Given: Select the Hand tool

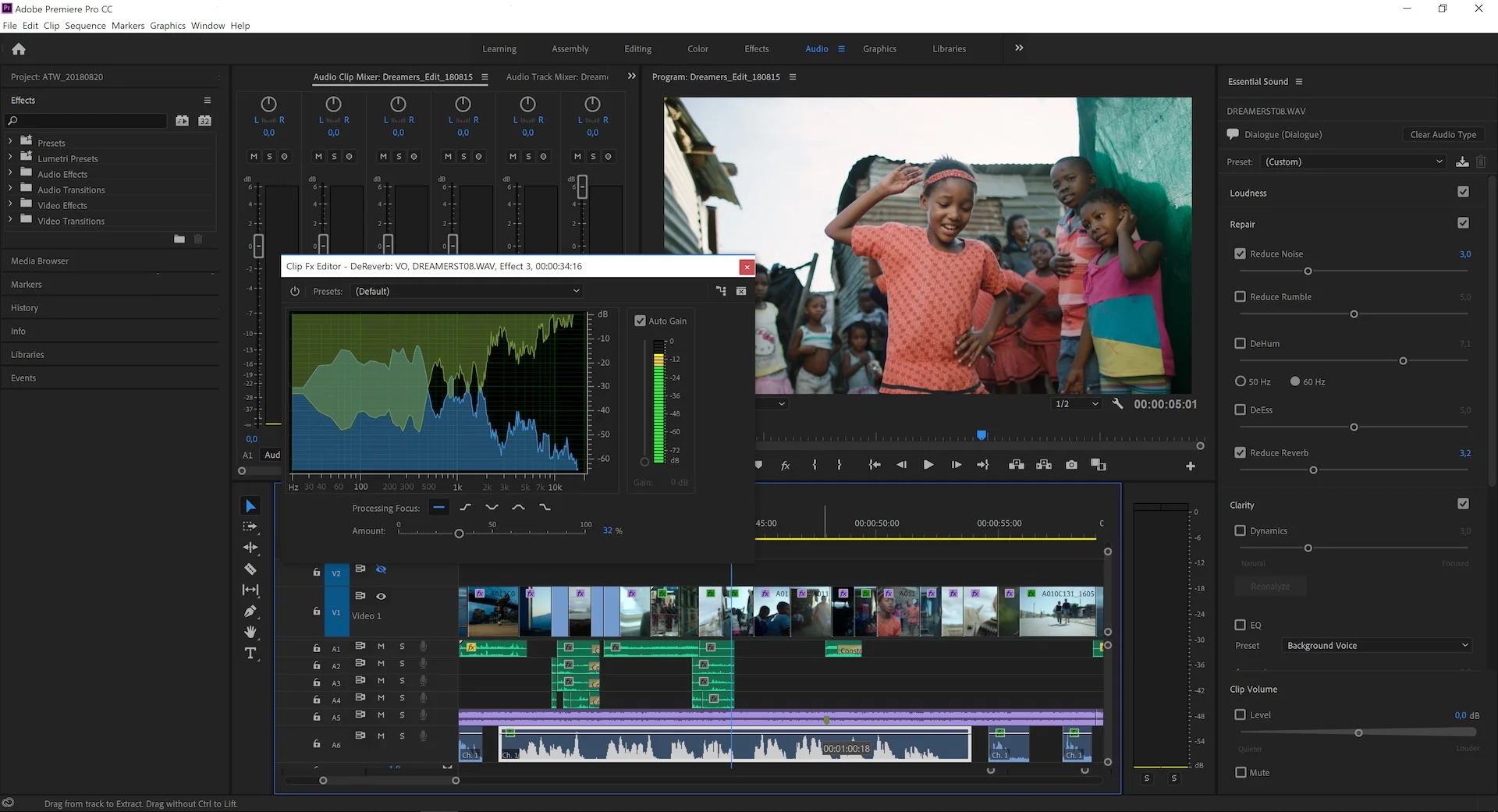Looking at the screenshot, I should [x=250, y=632].
